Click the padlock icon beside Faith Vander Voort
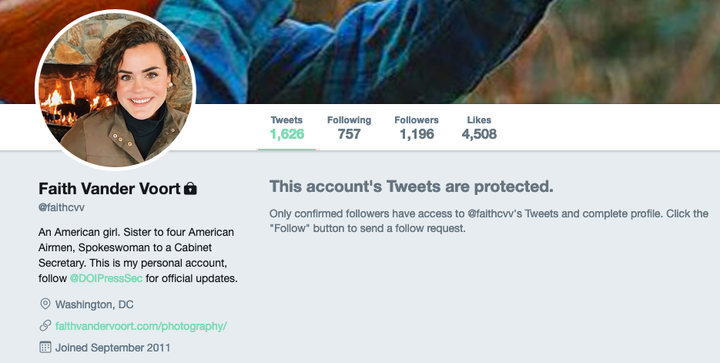 click(x=190, y=188)
